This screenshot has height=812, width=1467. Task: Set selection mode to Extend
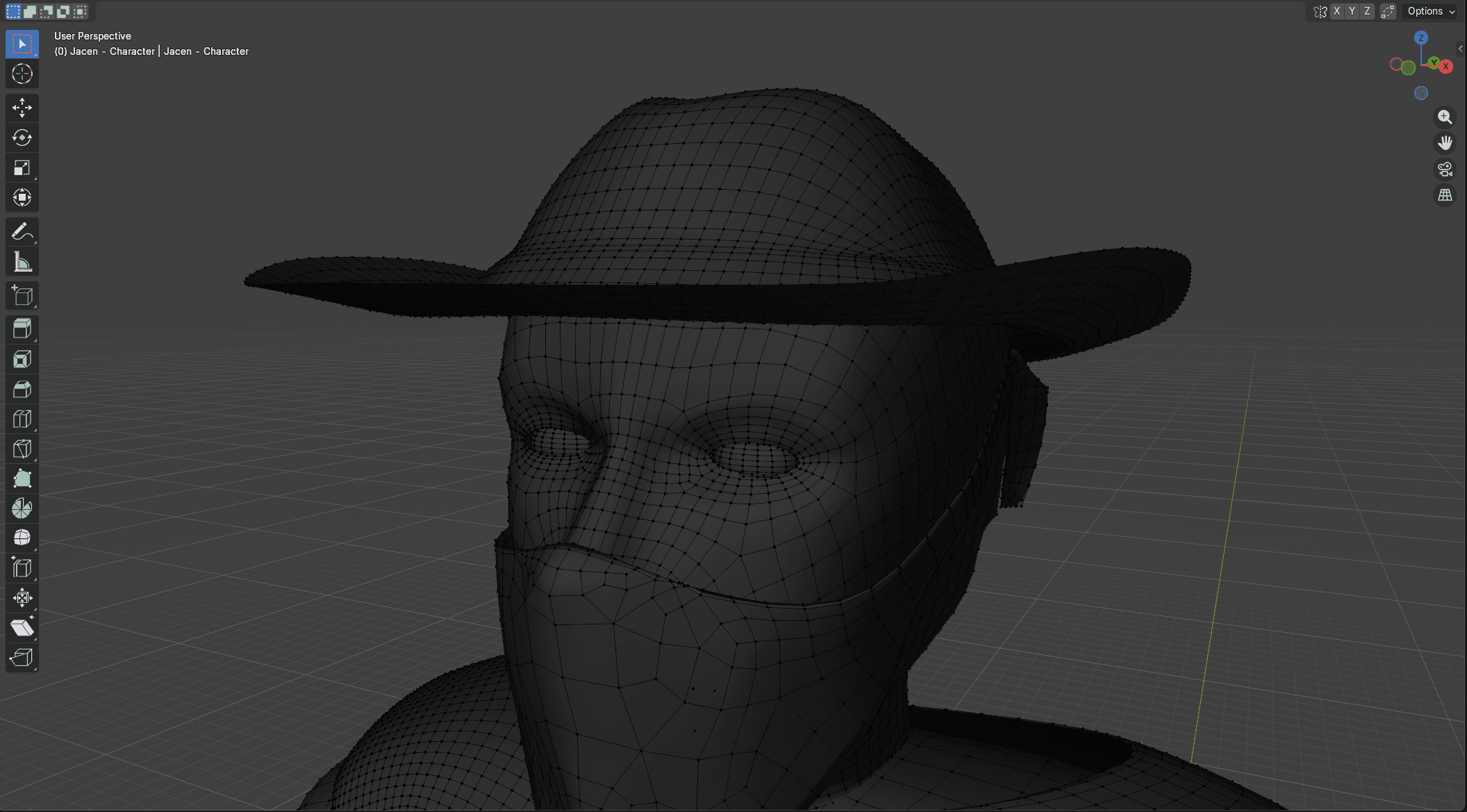coord(30,11)
